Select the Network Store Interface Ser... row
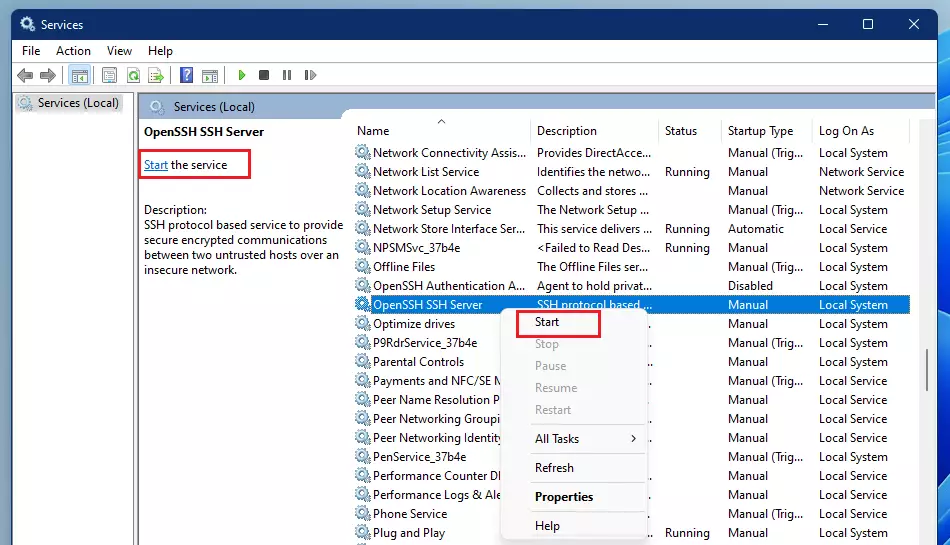This screenshot has height=545, width=950. [x=631, y=229]
